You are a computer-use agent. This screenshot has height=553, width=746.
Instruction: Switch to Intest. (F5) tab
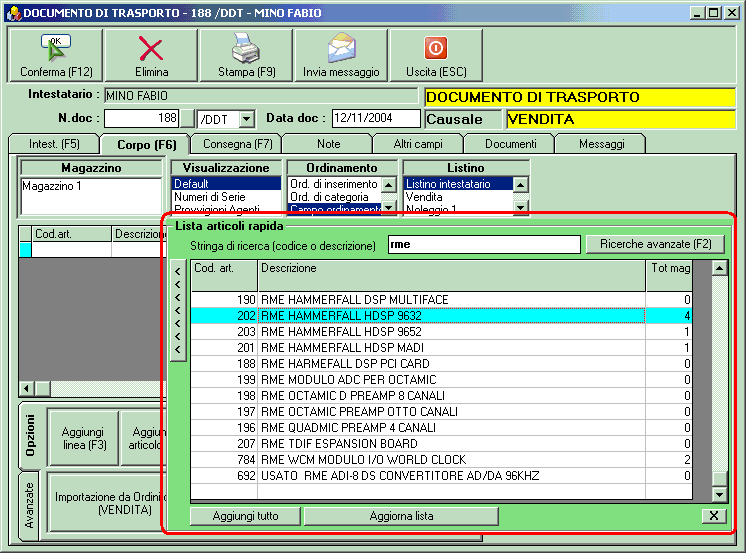[x=54, y=144]
